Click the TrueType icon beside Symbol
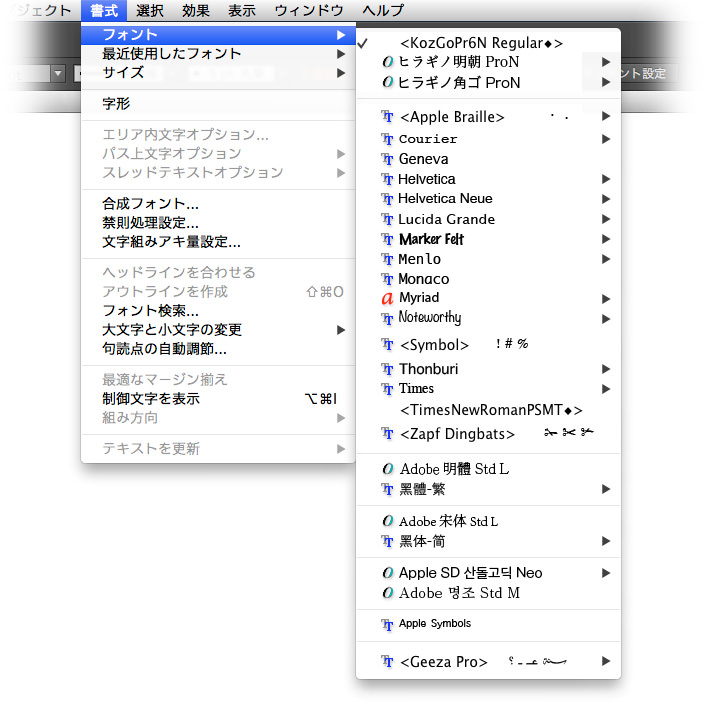Screen dimensions: 704x702 pyautogui.click(x=387, y=344)
